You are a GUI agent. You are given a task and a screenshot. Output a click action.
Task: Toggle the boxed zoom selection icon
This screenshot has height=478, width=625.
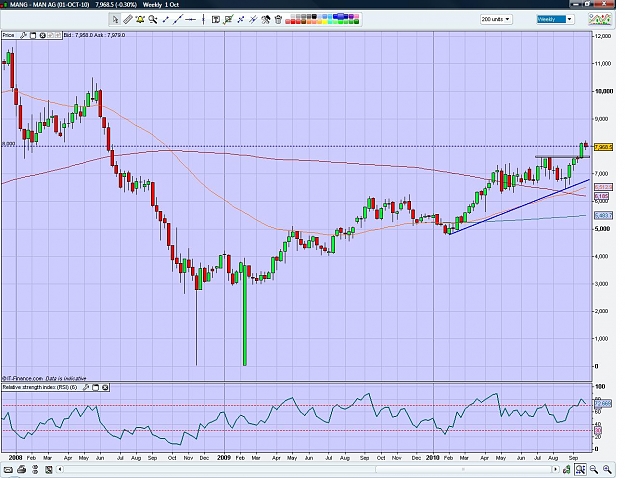click(580, 469)
